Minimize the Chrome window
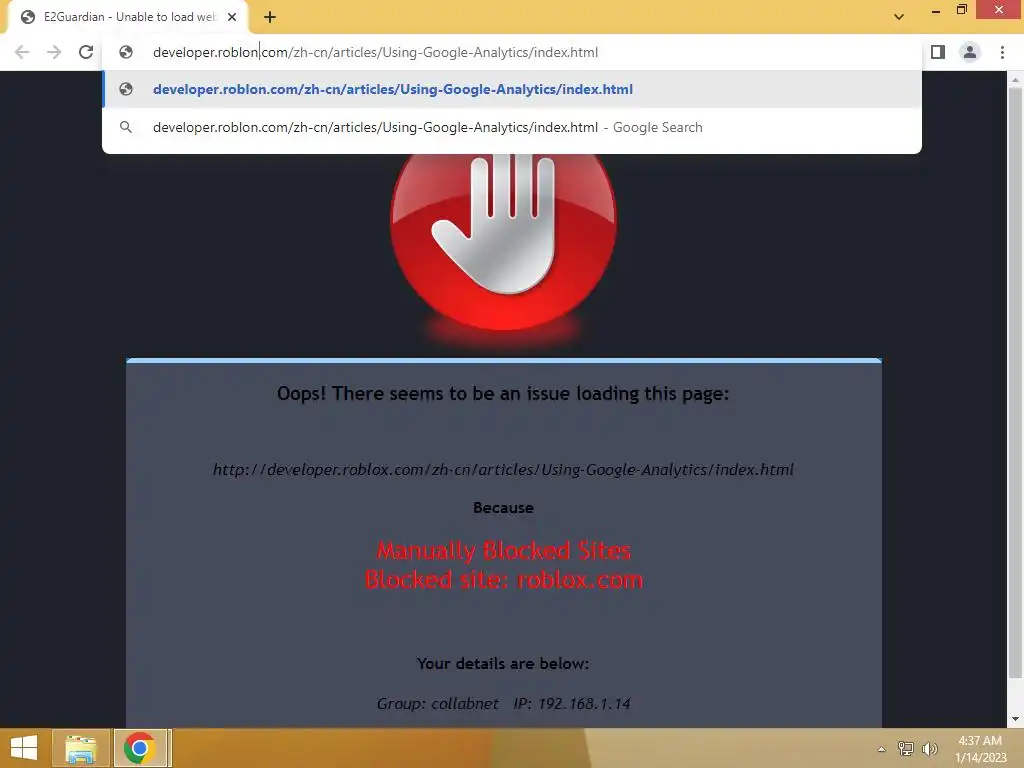 pos(936,10)
